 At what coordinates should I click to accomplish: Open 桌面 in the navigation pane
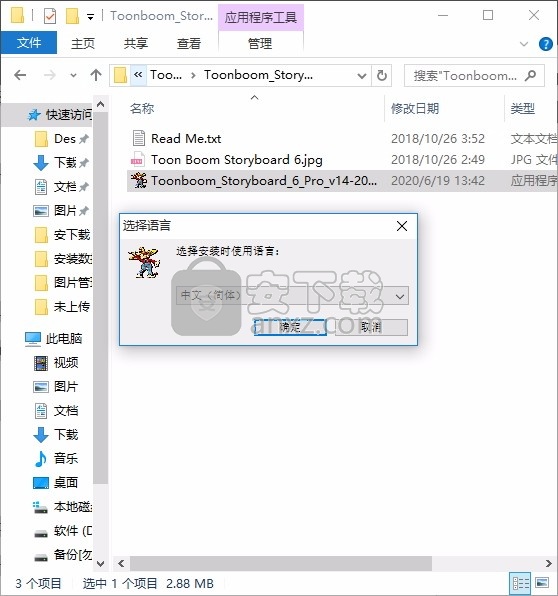click(56, 482)
